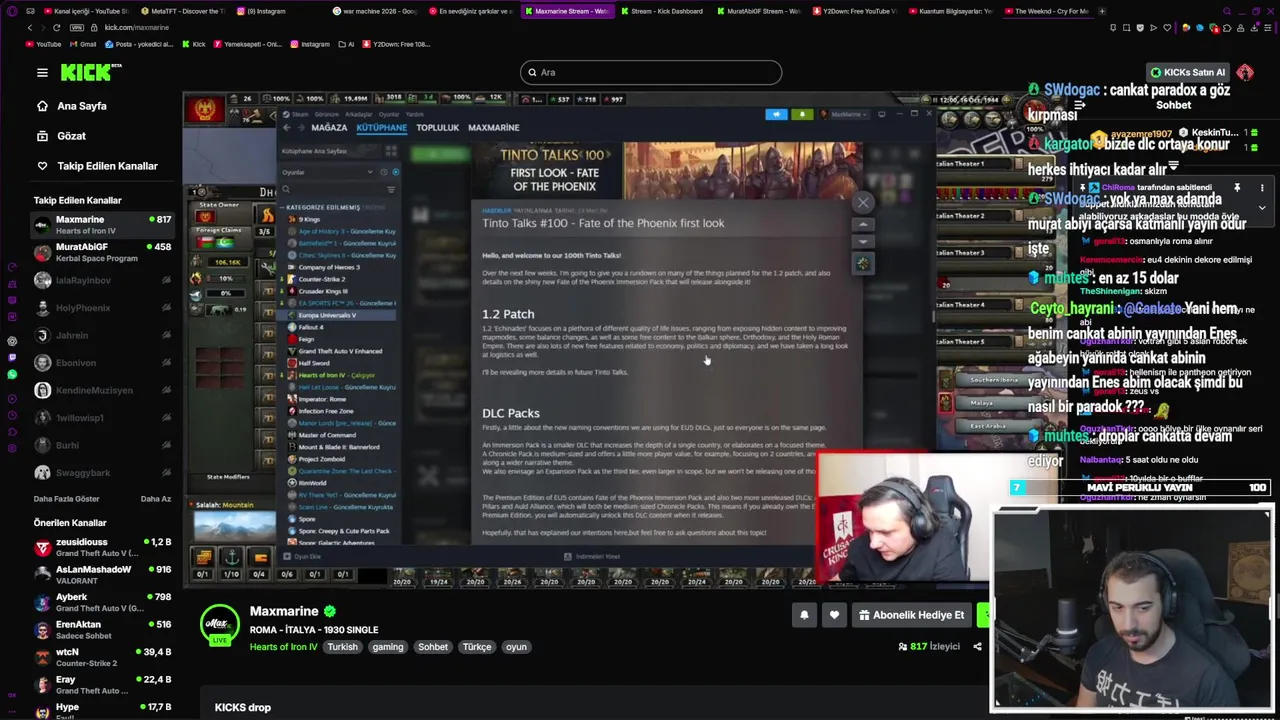Unpin icon on pinned chat message
The width and height of the screenshot is (1280, 720).
point(1237,187)
